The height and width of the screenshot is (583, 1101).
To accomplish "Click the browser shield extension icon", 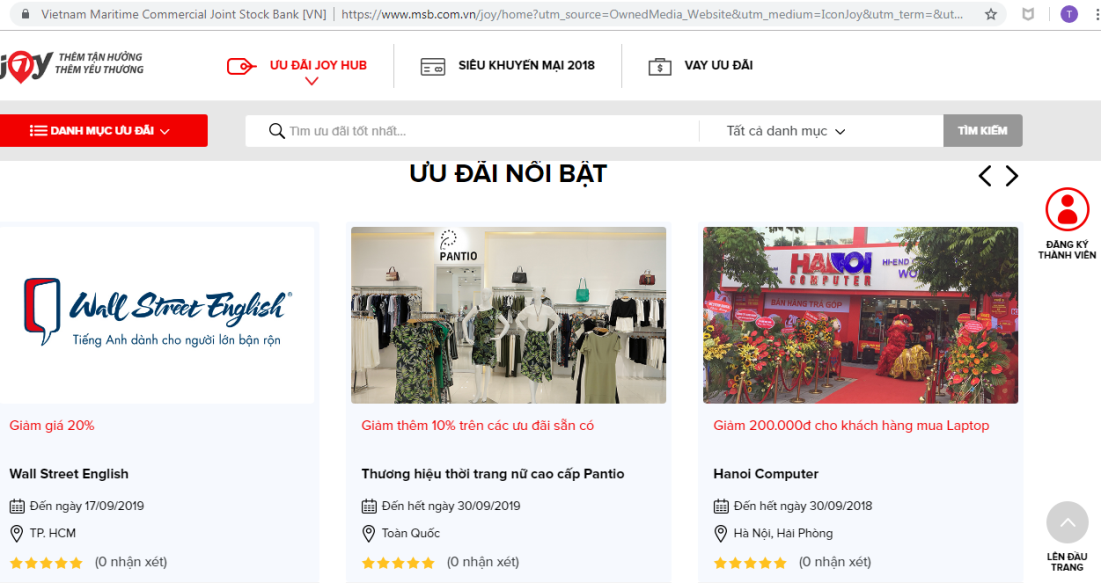I will (x=1028, y=14).
